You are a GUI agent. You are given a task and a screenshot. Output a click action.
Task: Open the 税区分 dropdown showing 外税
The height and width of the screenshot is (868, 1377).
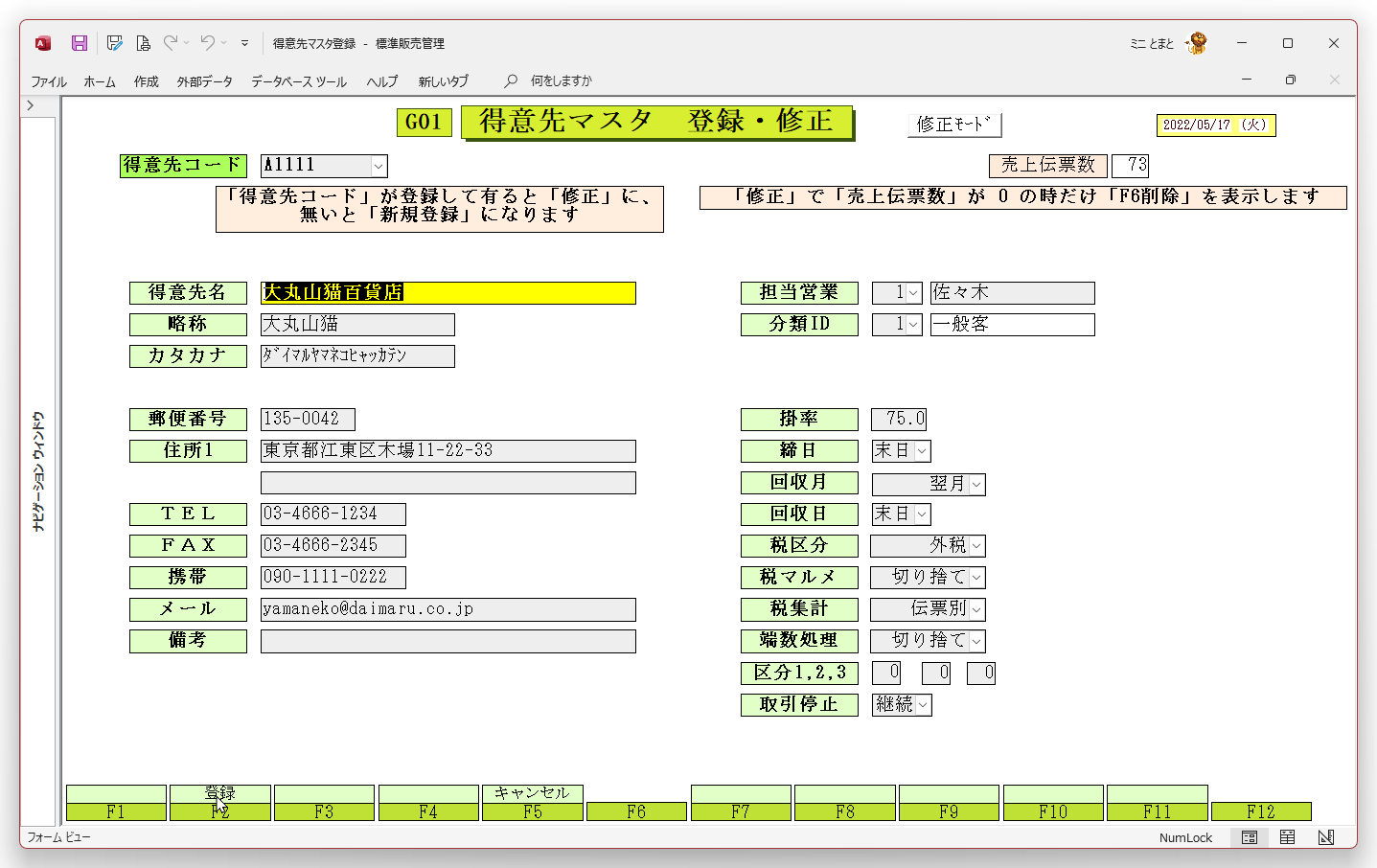click(976, 546)
